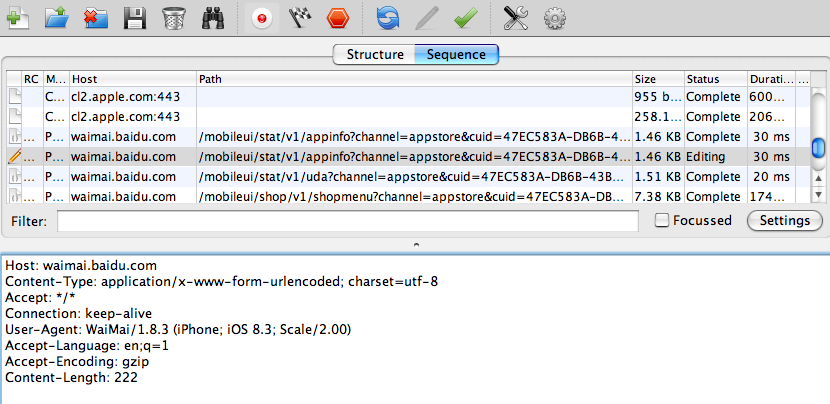Clear the session using the trash can icon
The image size is (830, 404).
click(x=174, y=19)
